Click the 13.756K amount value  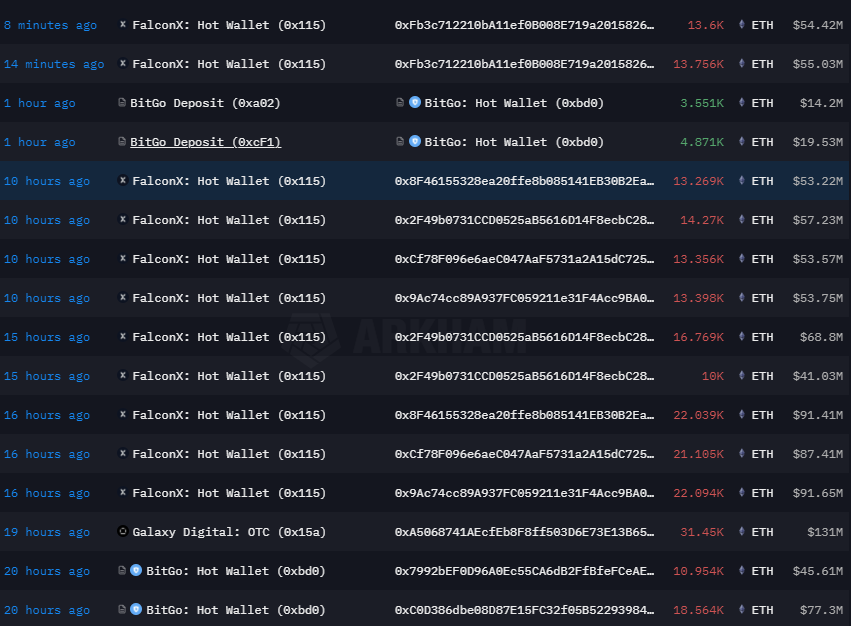(x=698, y=64)
